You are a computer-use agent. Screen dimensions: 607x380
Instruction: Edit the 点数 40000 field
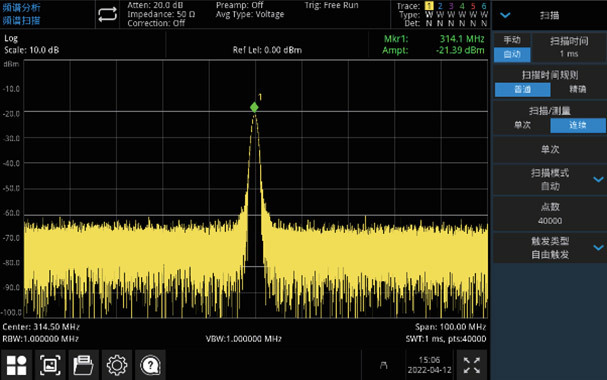[550, 214]
